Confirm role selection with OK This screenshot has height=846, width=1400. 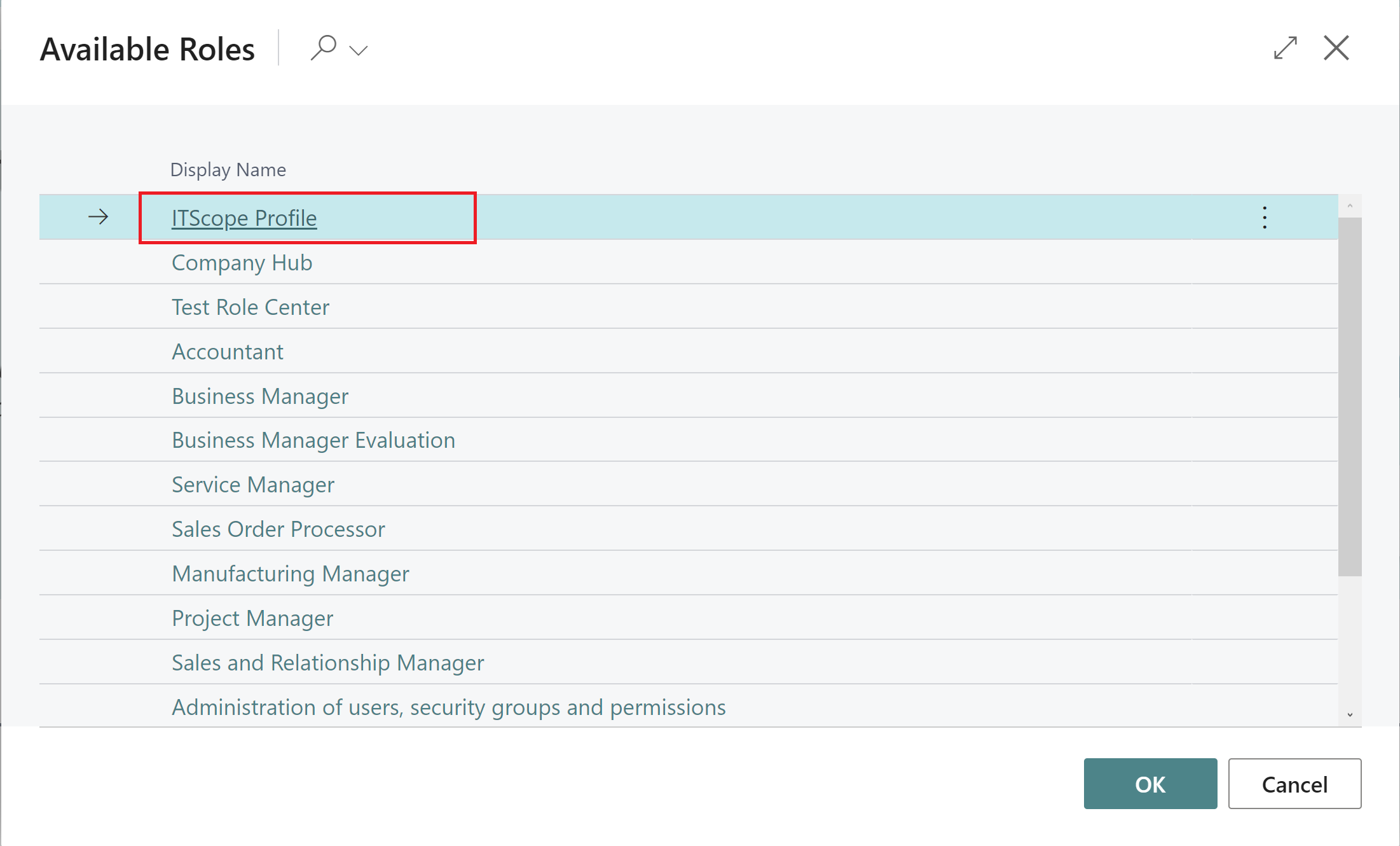click(x=1150, y=784)
